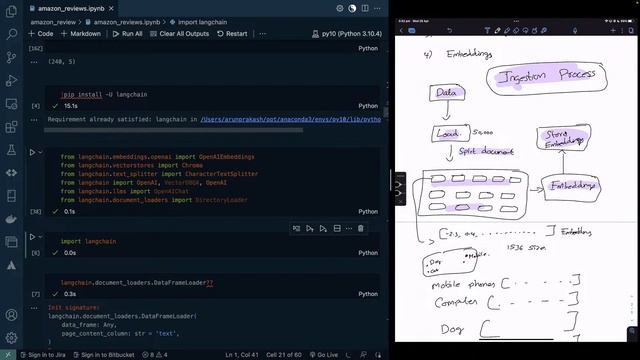Click the notebook settings gear icon at top
The width and height of the screenshot is (640, 360).
[x=340, y=8]
